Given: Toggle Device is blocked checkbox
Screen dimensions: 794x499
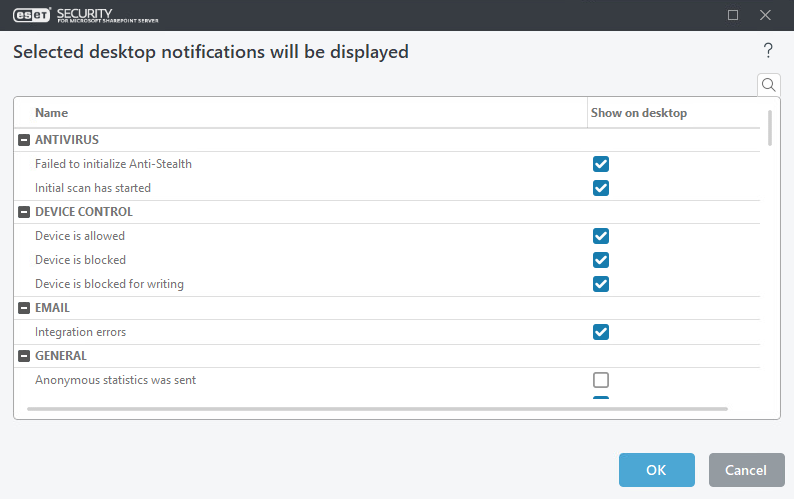Looking at the screenshot, I should tap(601, 260).
